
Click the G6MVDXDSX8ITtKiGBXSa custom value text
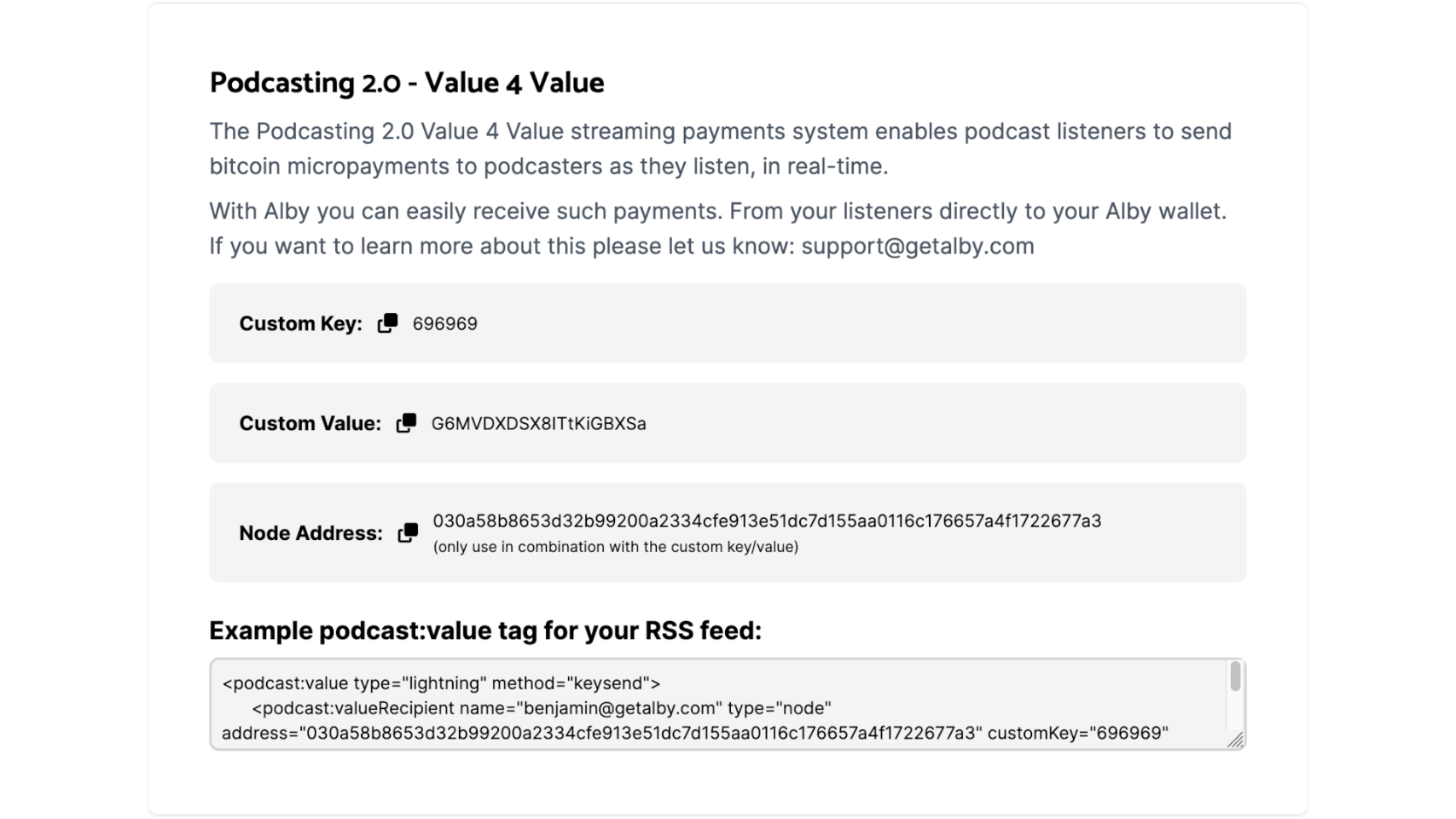(x=538, y=424)
